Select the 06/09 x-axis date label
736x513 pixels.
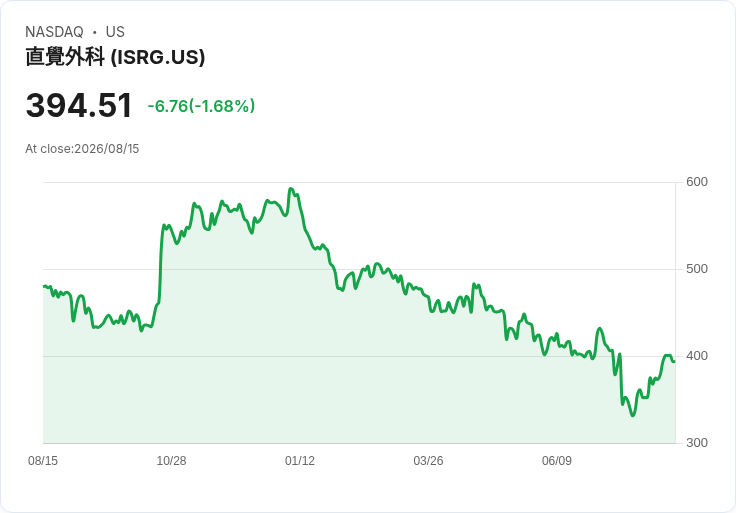coord(557,460)
